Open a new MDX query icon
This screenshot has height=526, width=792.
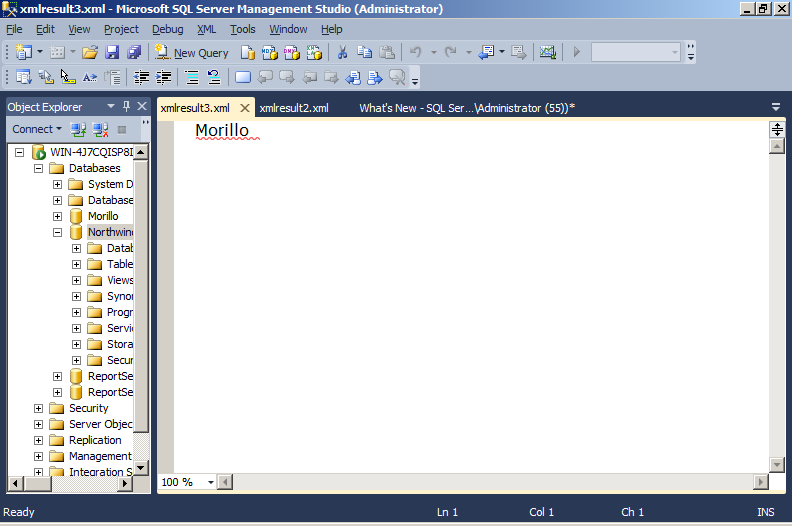(x=270, y=52)
